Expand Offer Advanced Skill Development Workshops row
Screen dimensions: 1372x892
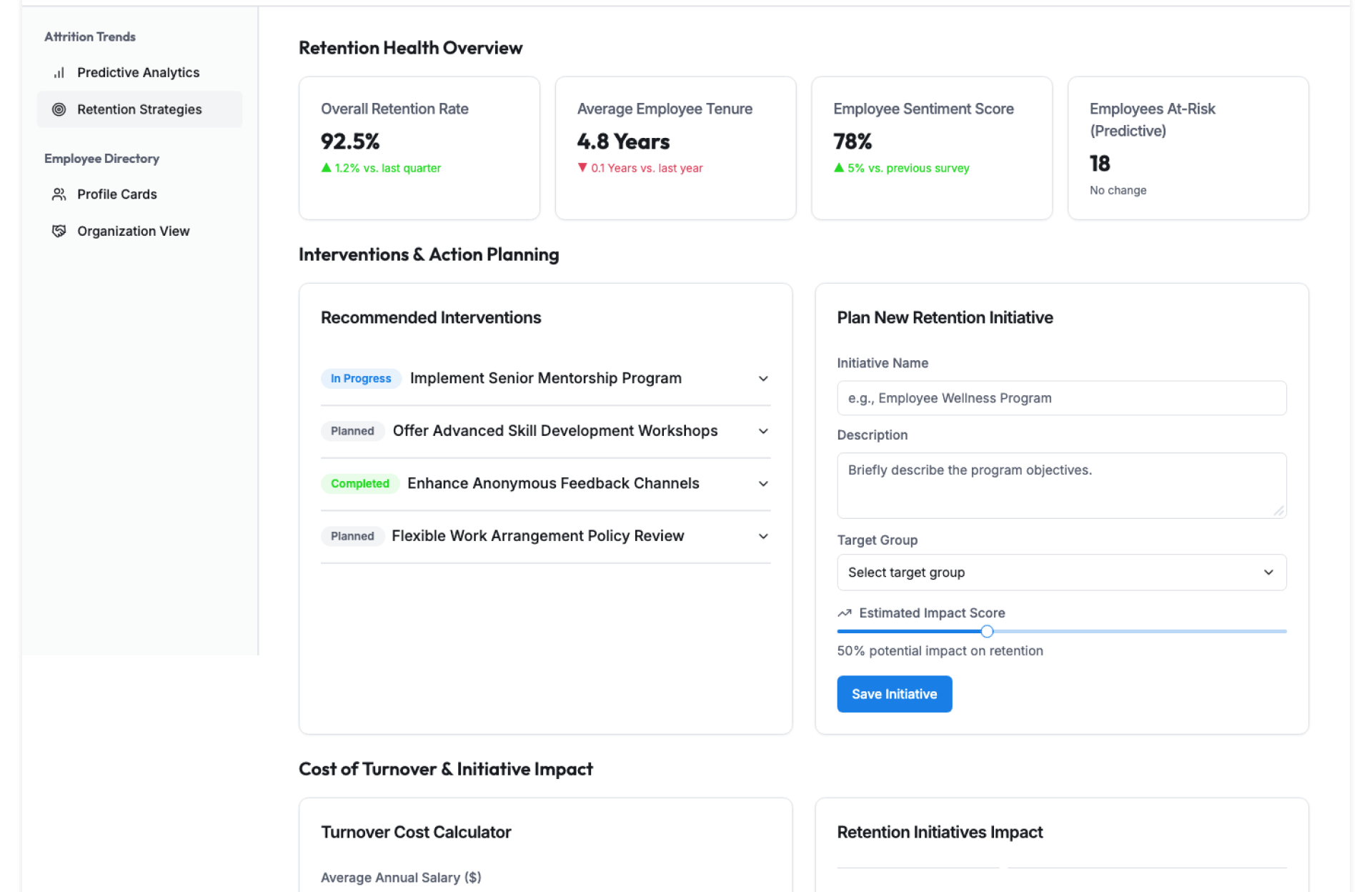[x=763, y=431]
